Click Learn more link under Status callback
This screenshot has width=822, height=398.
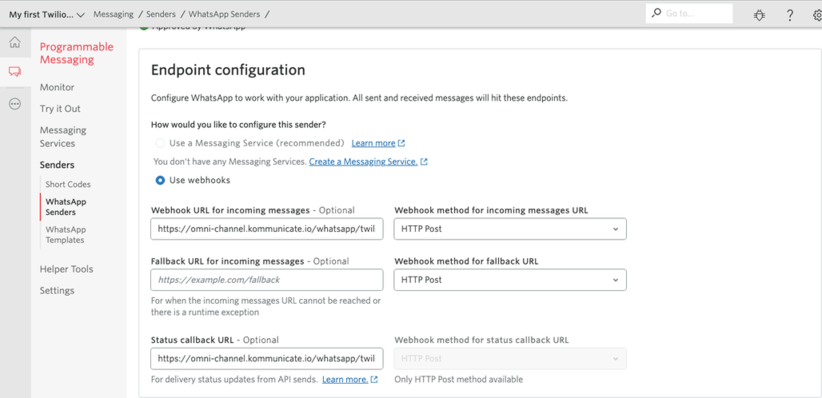345,379
